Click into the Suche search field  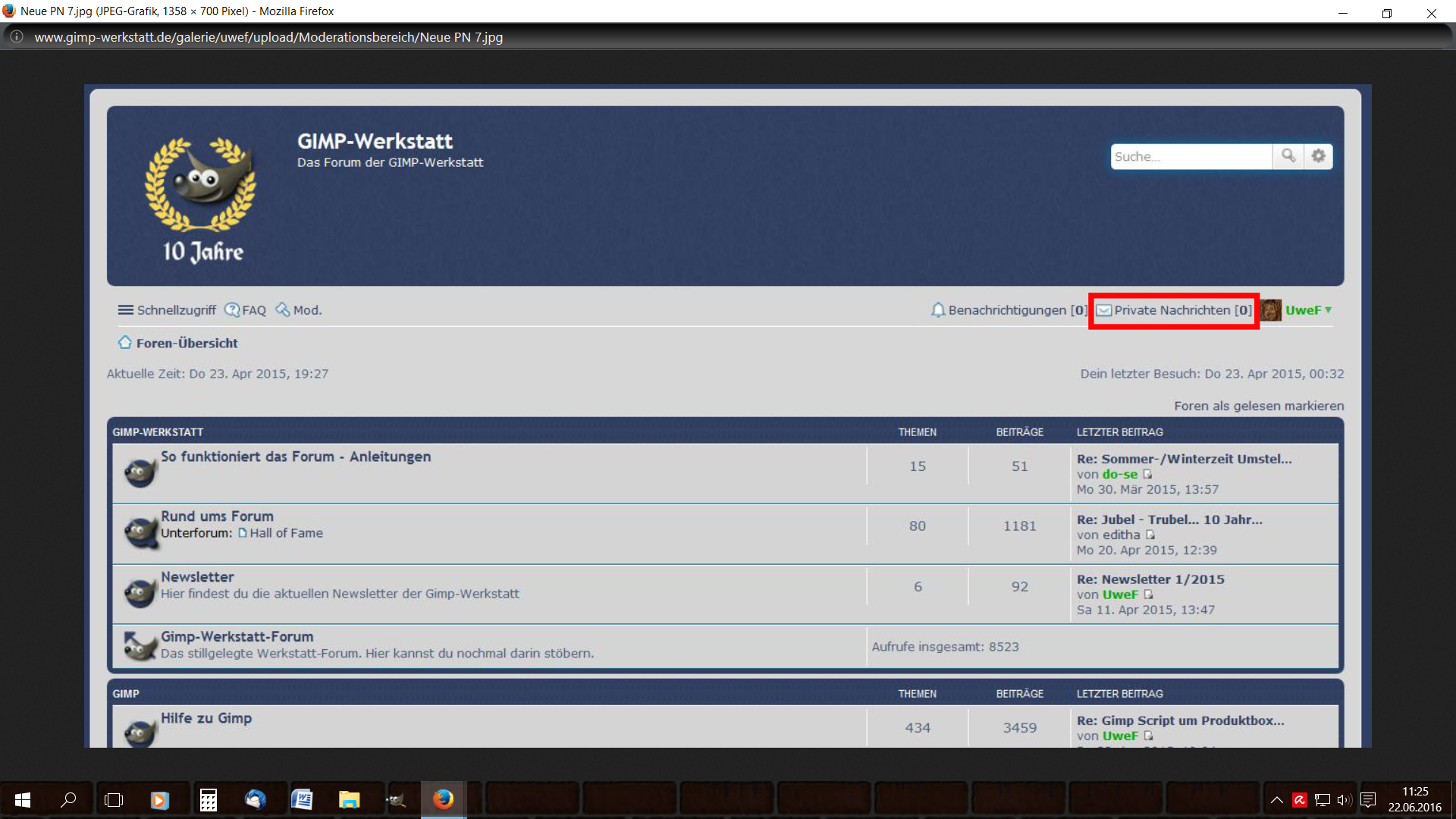(x=1190, y=156)
